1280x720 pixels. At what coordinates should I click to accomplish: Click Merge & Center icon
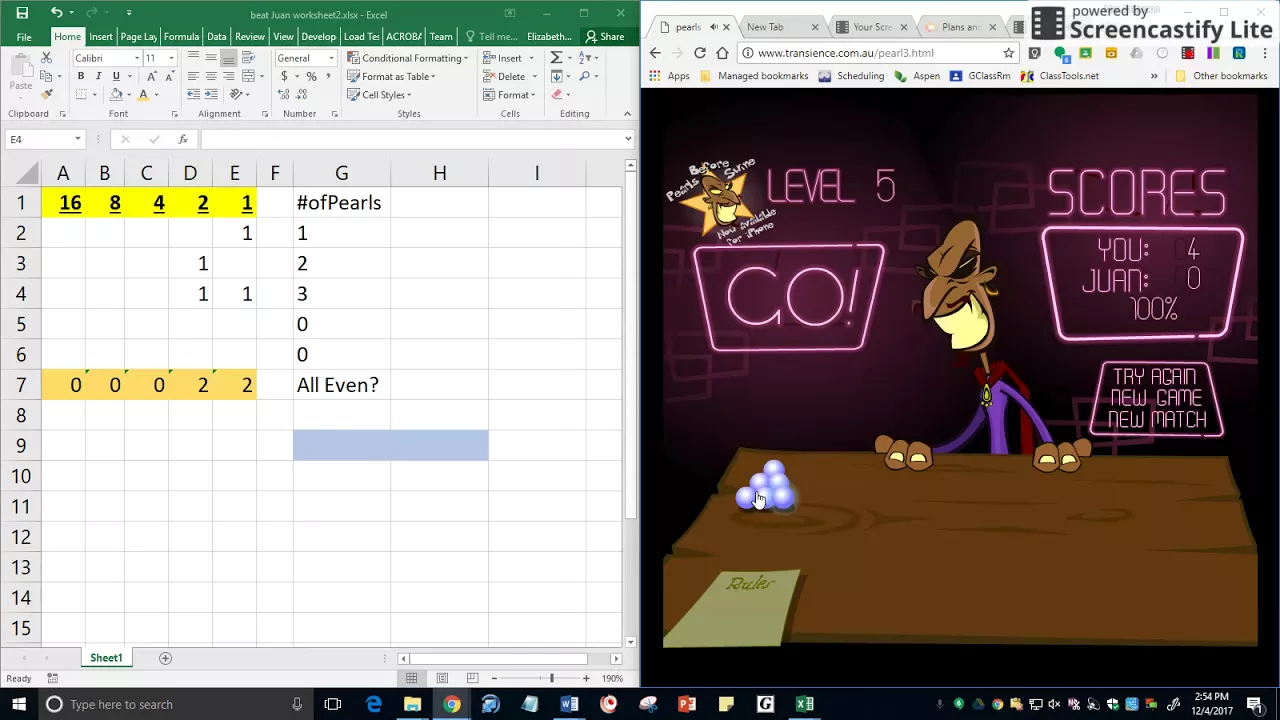(248, 76)
